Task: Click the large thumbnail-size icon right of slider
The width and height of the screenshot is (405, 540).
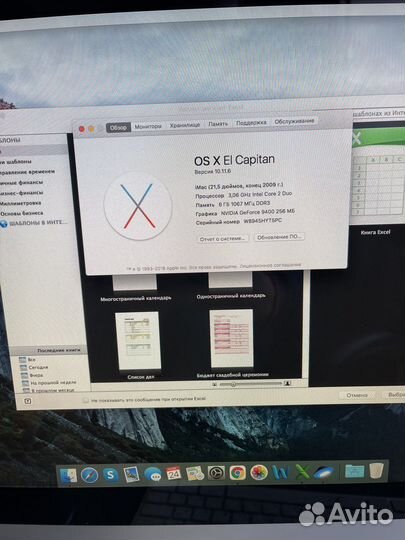Action: click(x=287, y=383)
